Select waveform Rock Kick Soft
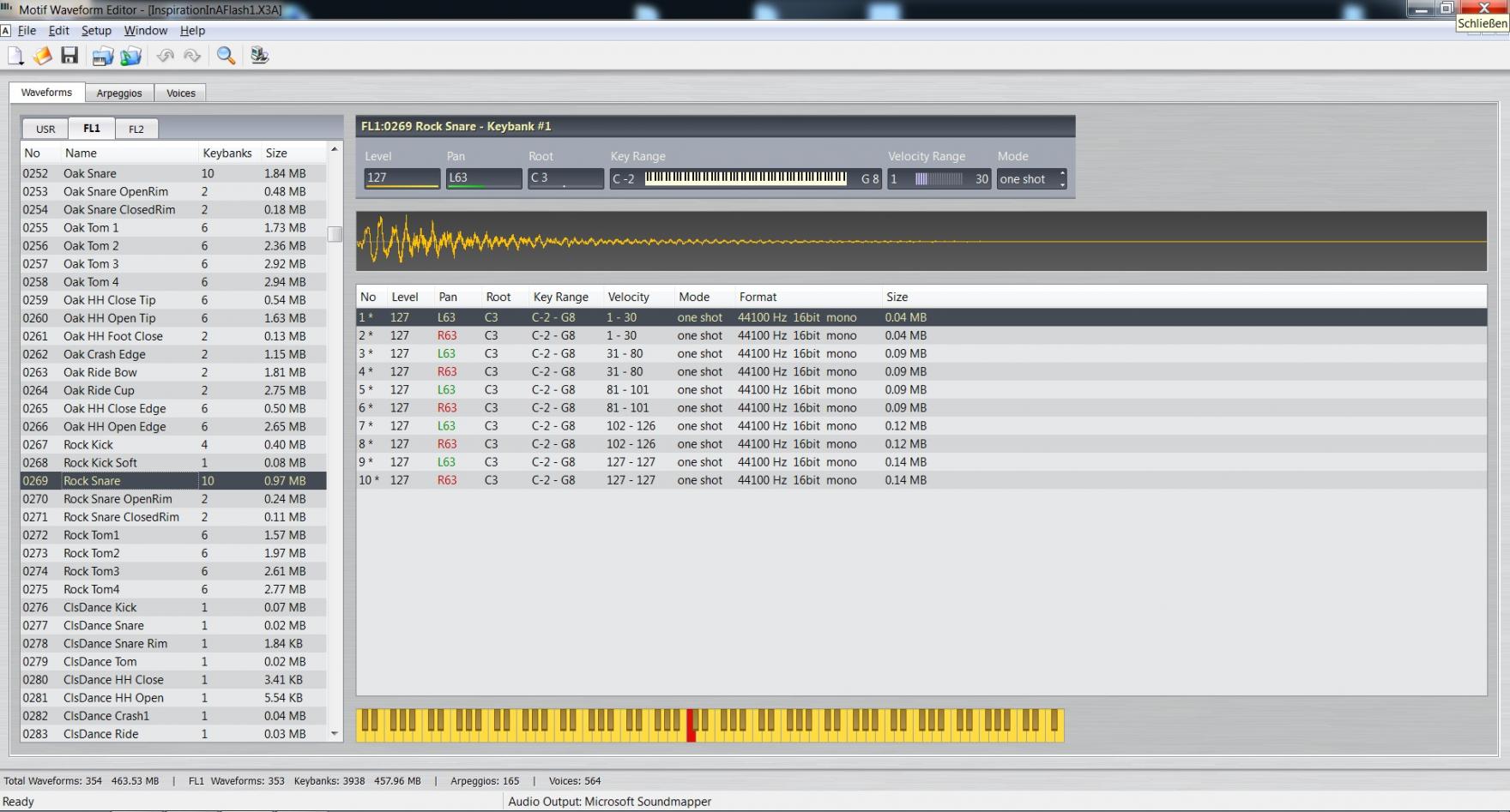The width and height of the screenshot is (1510, 812). click(x=173, y=463)
